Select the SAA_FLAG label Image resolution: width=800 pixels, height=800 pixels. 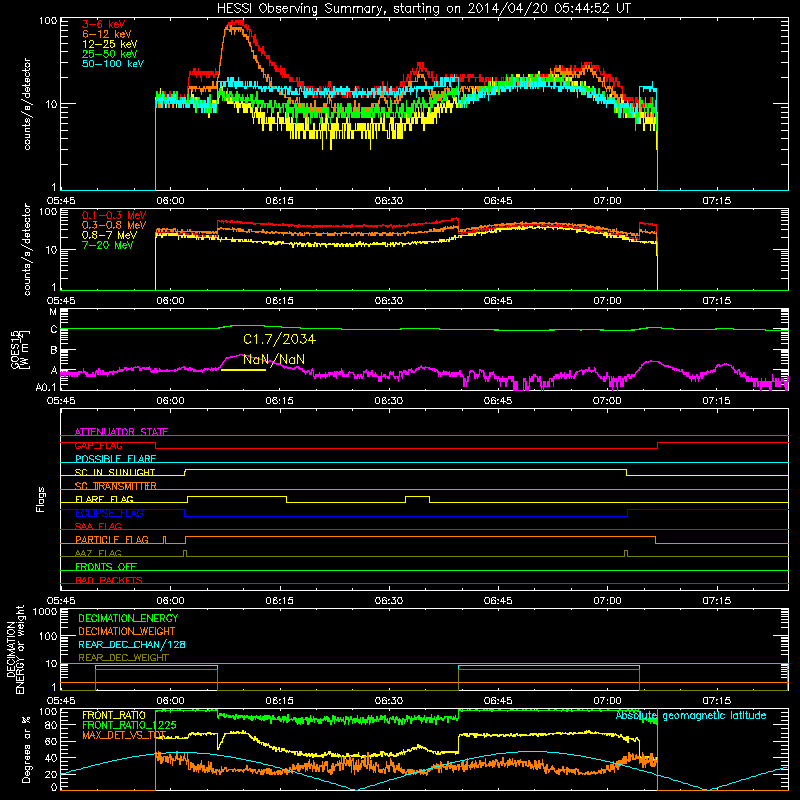(x=98, y=526)
